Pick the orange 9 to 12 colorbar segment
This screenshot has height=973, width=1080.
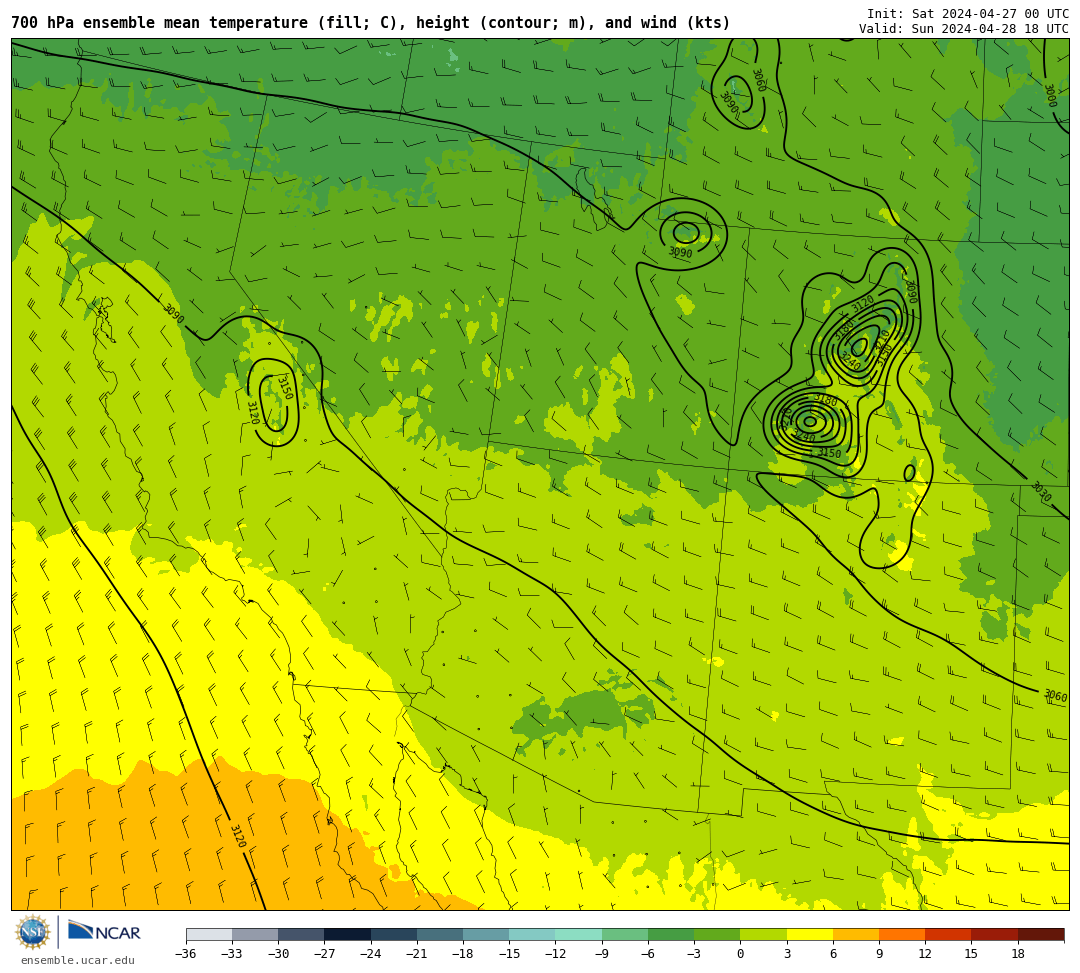(902, 934)
